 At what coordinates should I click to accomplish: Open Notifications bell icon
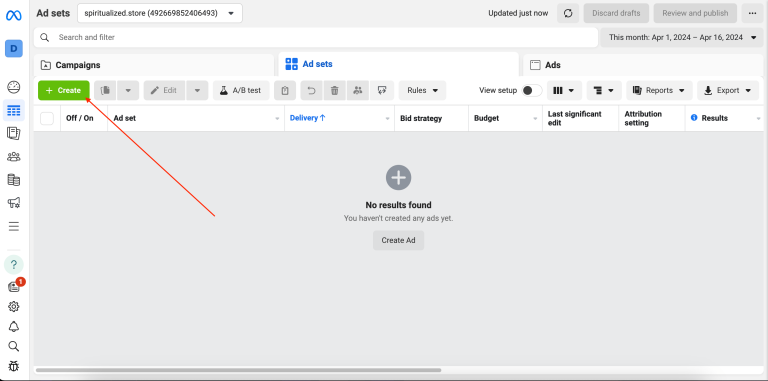coord(14,327)
